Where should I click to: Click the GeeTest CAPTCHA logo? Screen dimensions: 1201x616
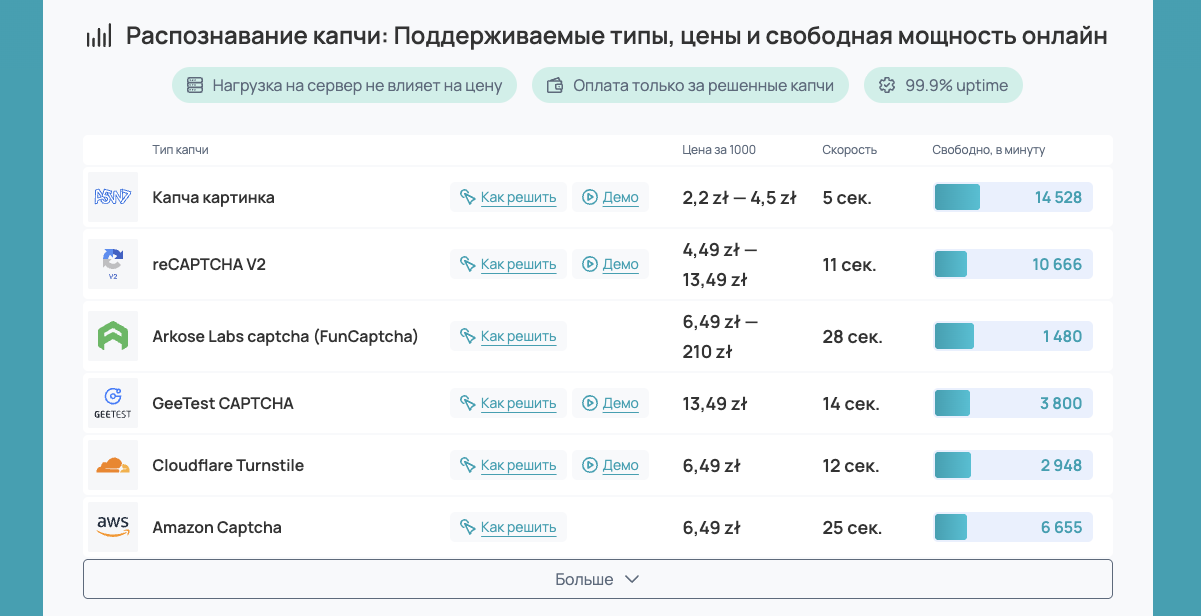[113, 402]
